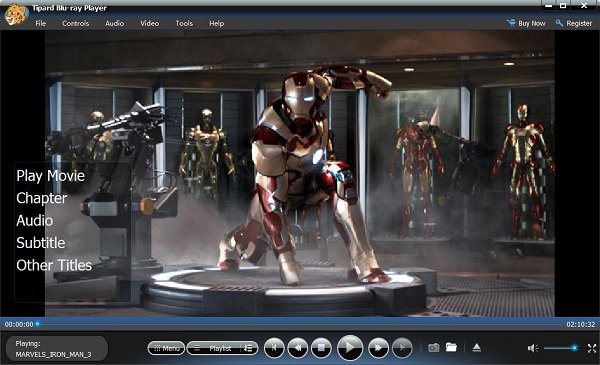Rewind using the fast backward button
Image resolution: width=600 pixels, height=365 pixels.
[297, 348]
